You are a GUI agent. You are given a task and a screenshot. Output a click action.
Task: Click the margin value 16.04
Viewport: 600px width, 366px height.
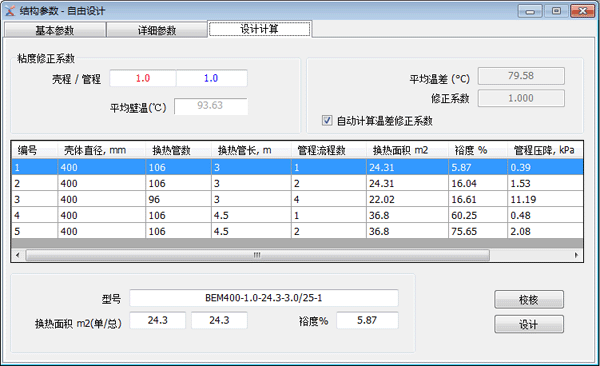click(478, 183)
